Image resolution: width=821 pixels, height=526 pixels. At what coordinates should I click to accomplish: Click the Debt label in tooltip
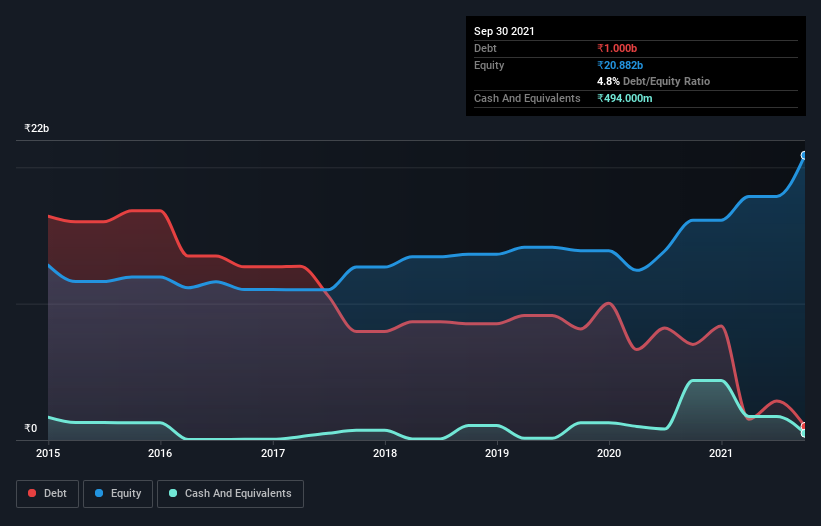[485, 48]
